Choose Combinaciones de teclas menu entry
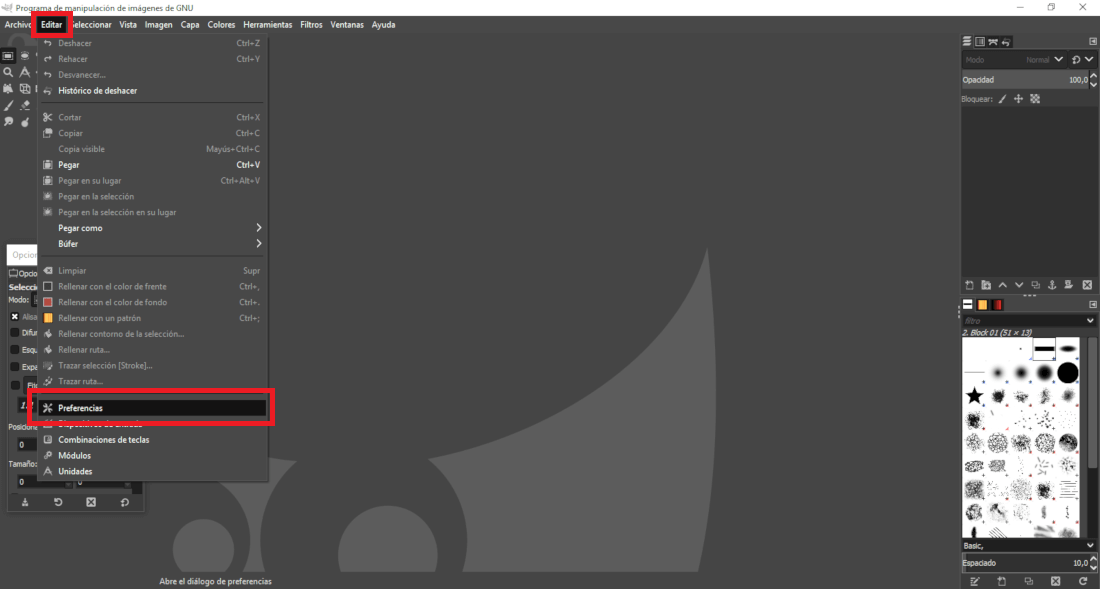Screen dimensions: 1100x589 (153, 440)
